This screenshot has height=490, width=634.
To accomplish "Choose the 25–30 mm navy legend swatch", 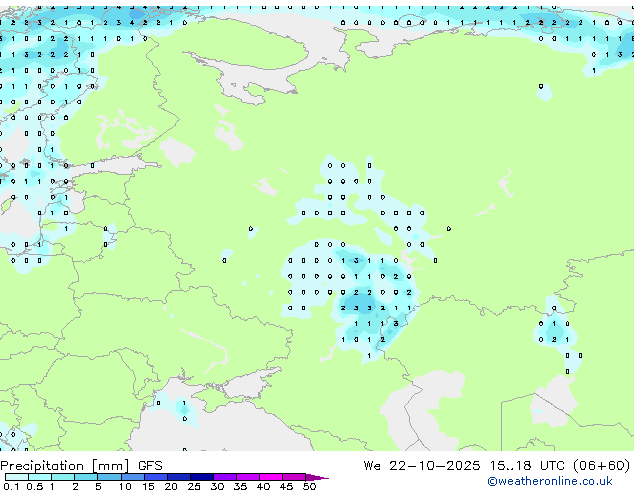I will [x=202, y=477].
